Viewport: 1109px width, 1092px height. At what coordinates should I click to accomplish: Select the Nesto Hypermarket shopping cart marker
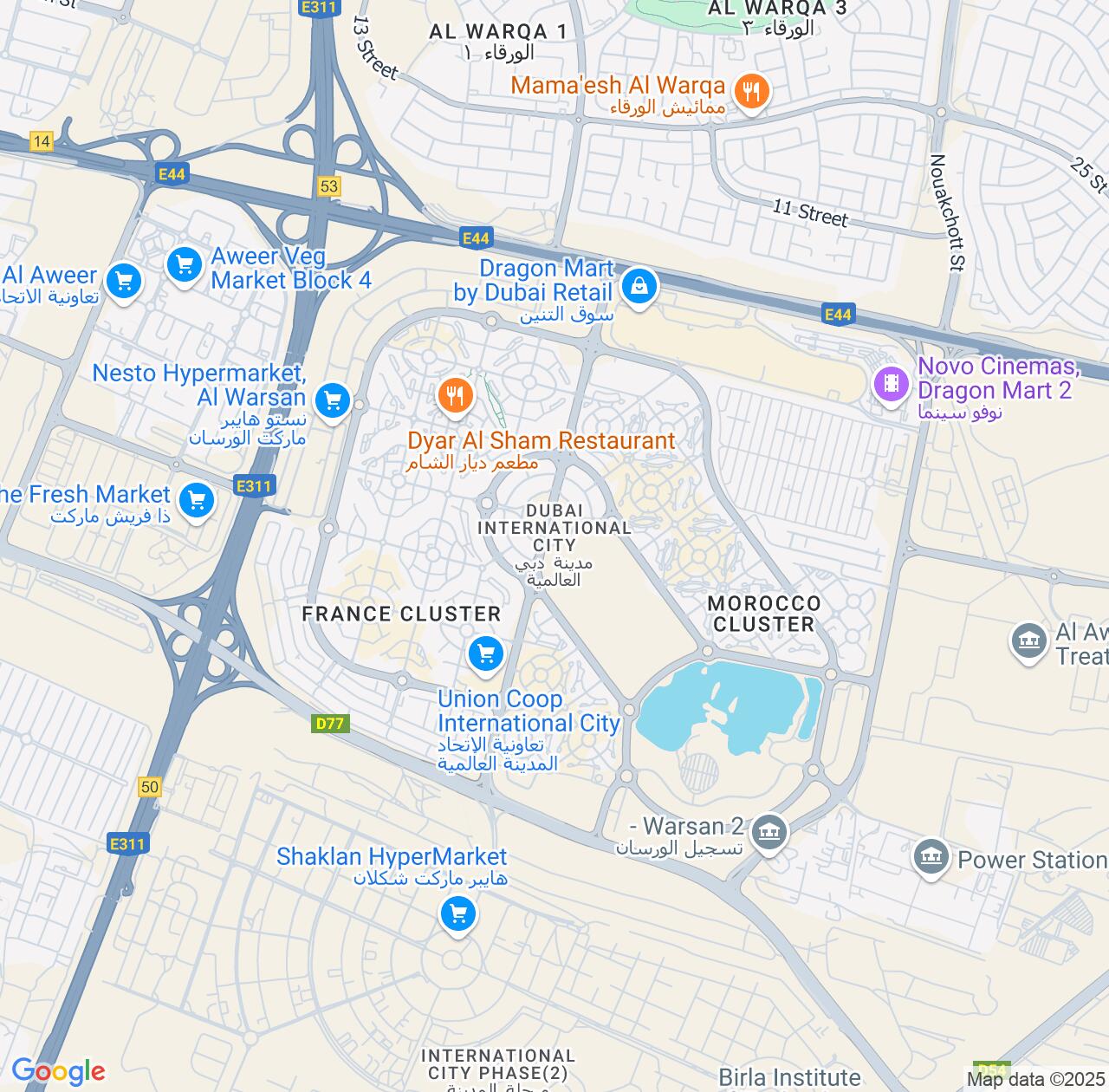coord(333,401)
